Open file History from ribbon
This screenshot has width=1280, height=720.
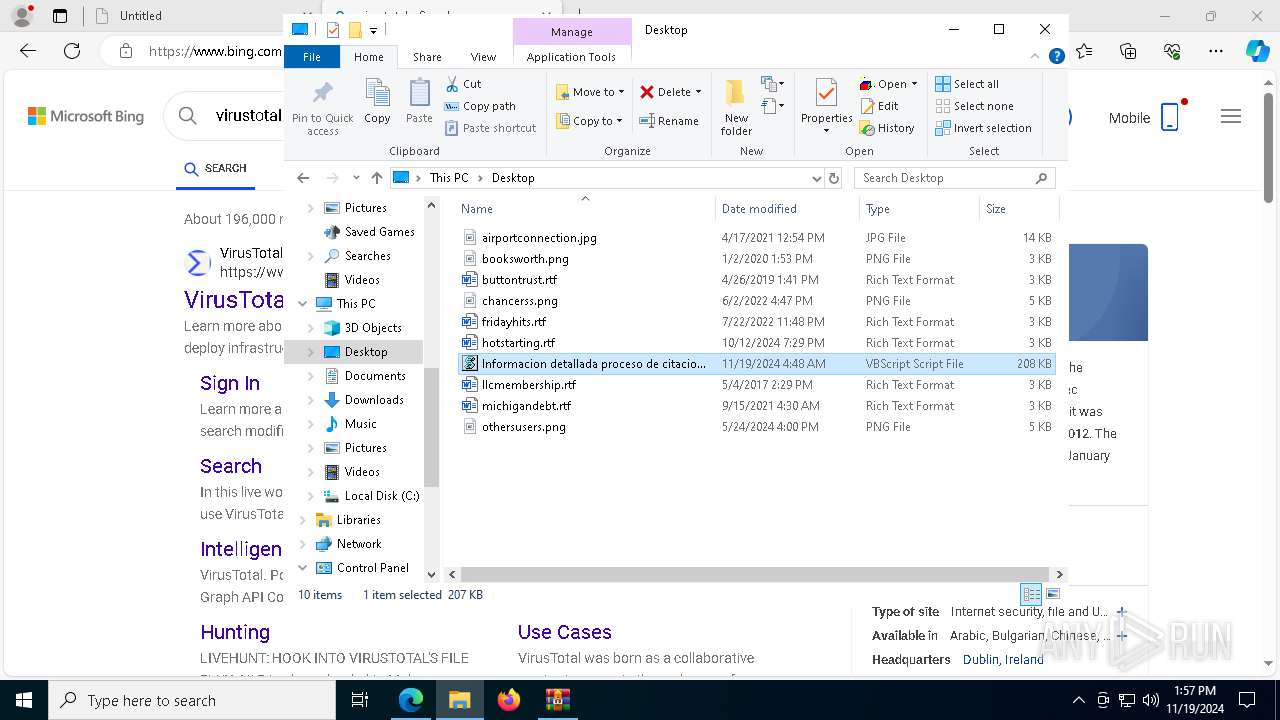pos(887,128)
